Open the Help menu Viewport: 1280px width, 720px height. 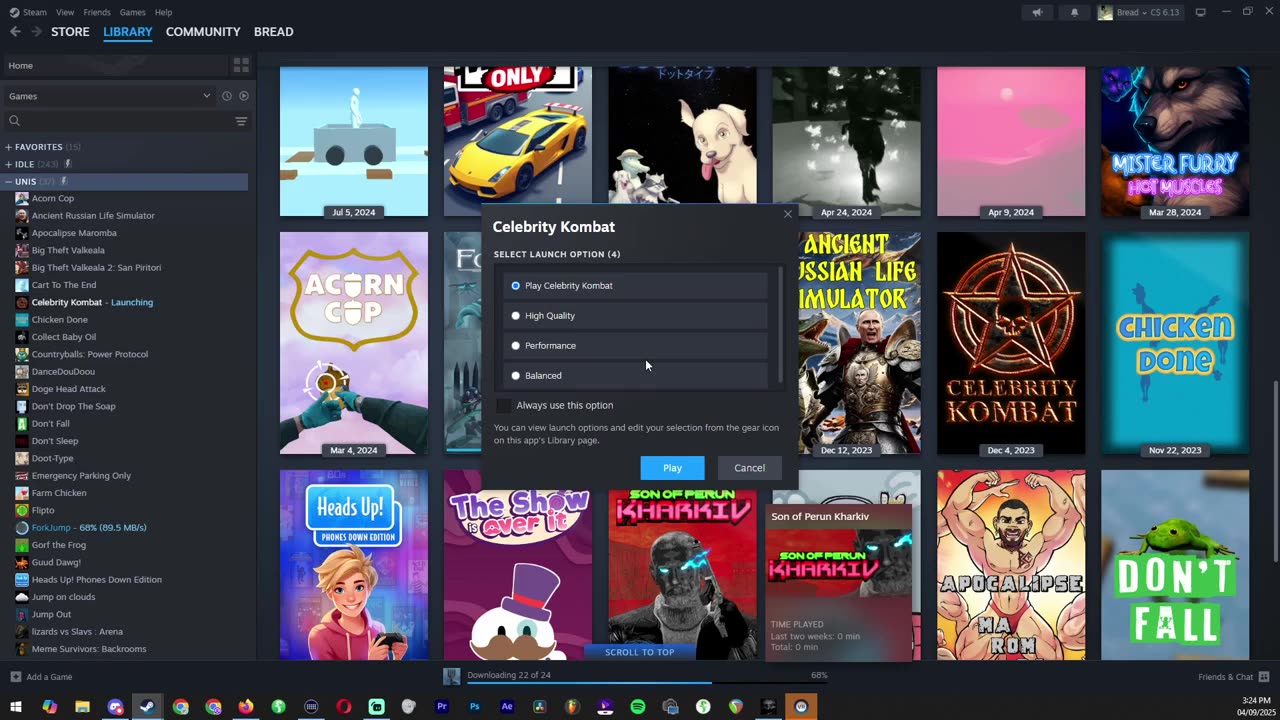163,12
